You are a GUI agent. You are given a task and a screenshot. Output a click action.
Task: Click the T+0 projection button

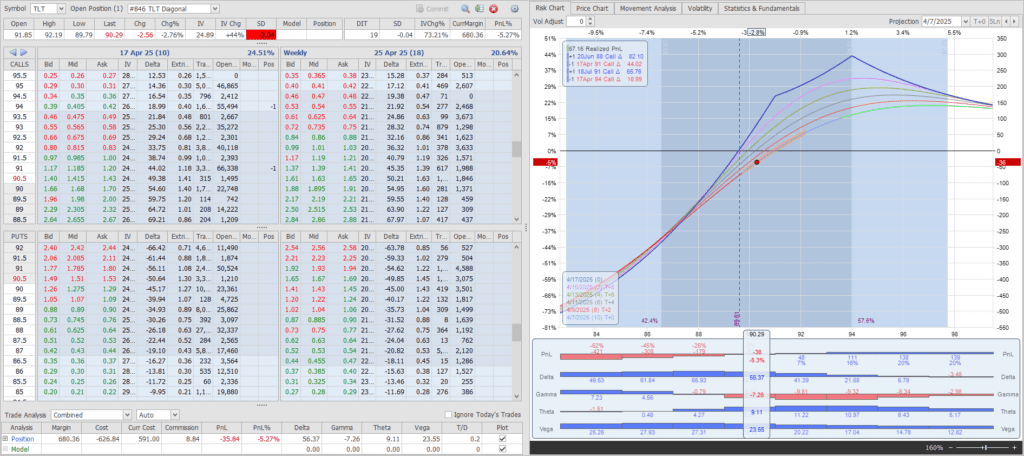[x=980, y=21]
